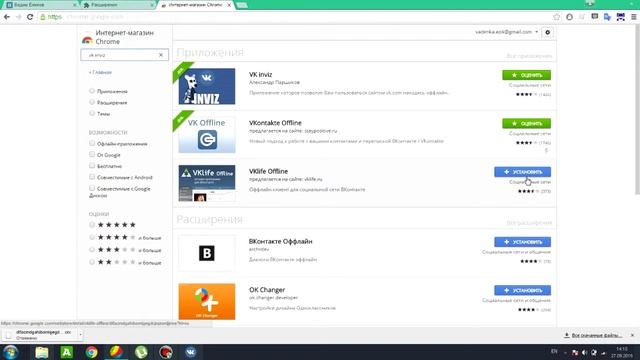Clear the search field with X
640x360 pixels.
(161, 55)
